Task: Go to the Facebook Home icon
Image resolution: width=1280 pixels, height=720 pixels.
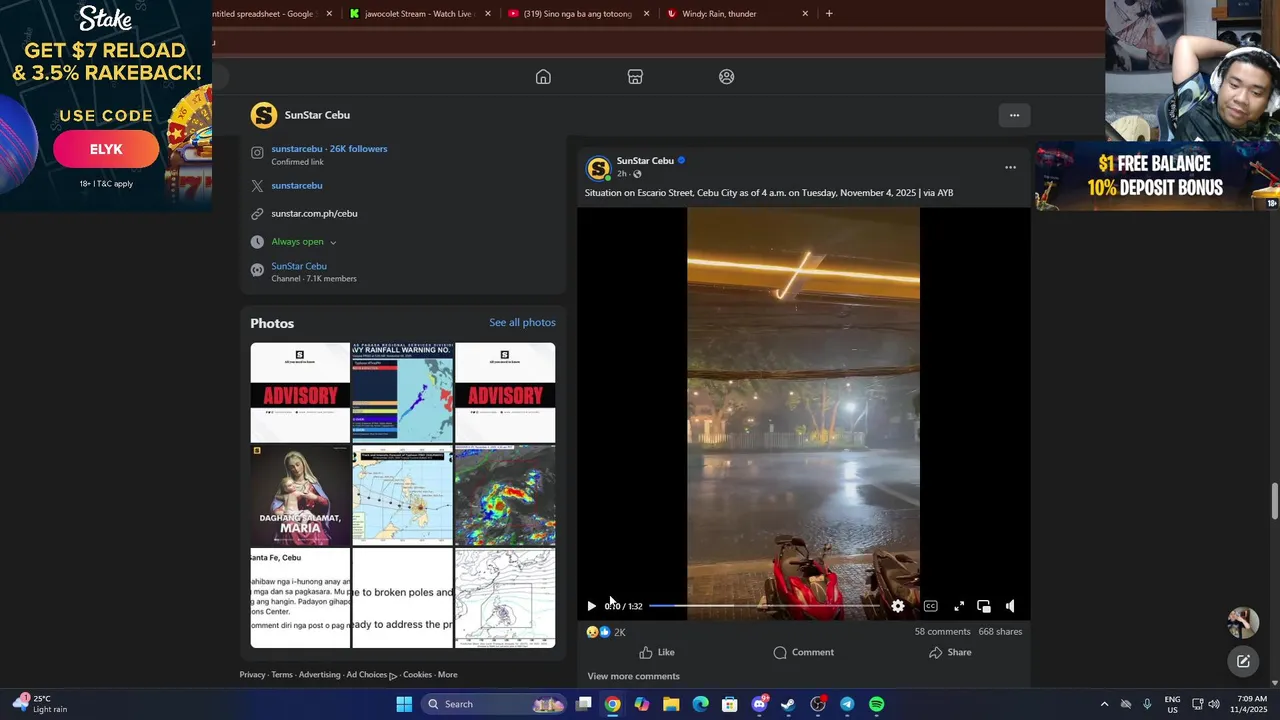Action: pyautogui.click(x=543, y=77)
